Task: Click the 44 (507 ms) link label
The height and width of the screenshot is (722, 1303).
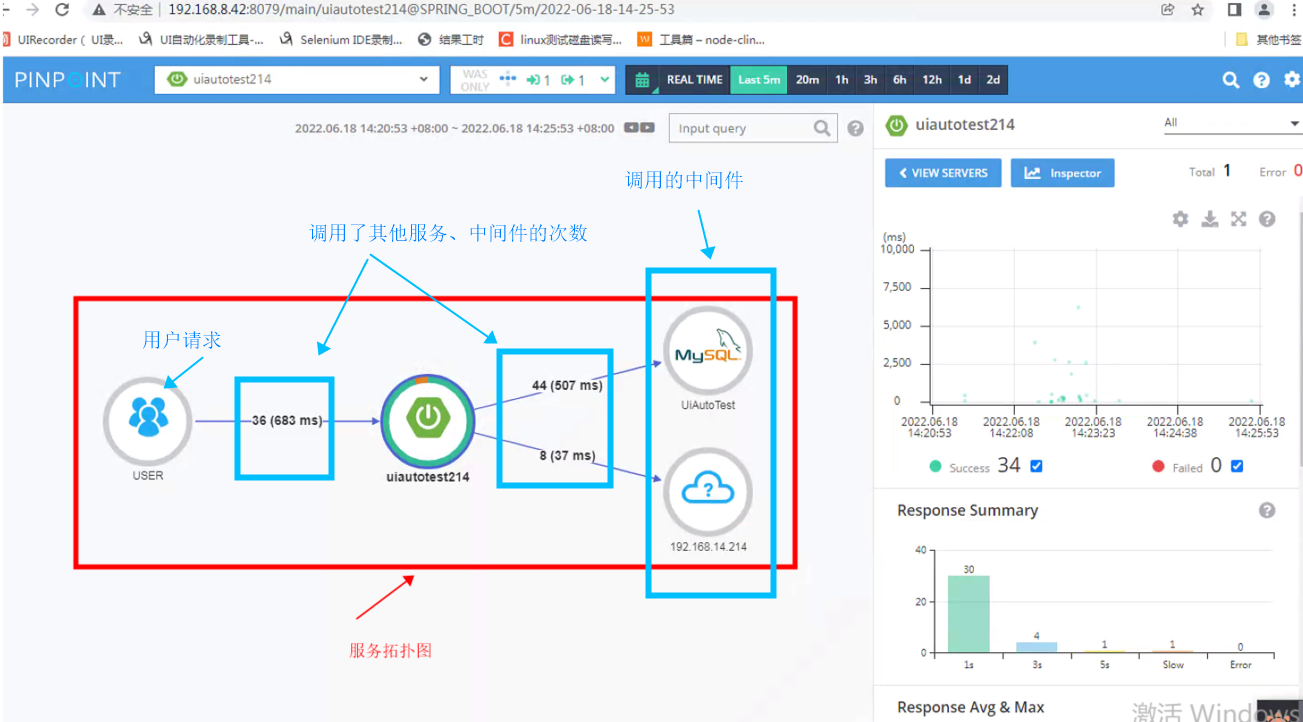Action: click(567, 385)
